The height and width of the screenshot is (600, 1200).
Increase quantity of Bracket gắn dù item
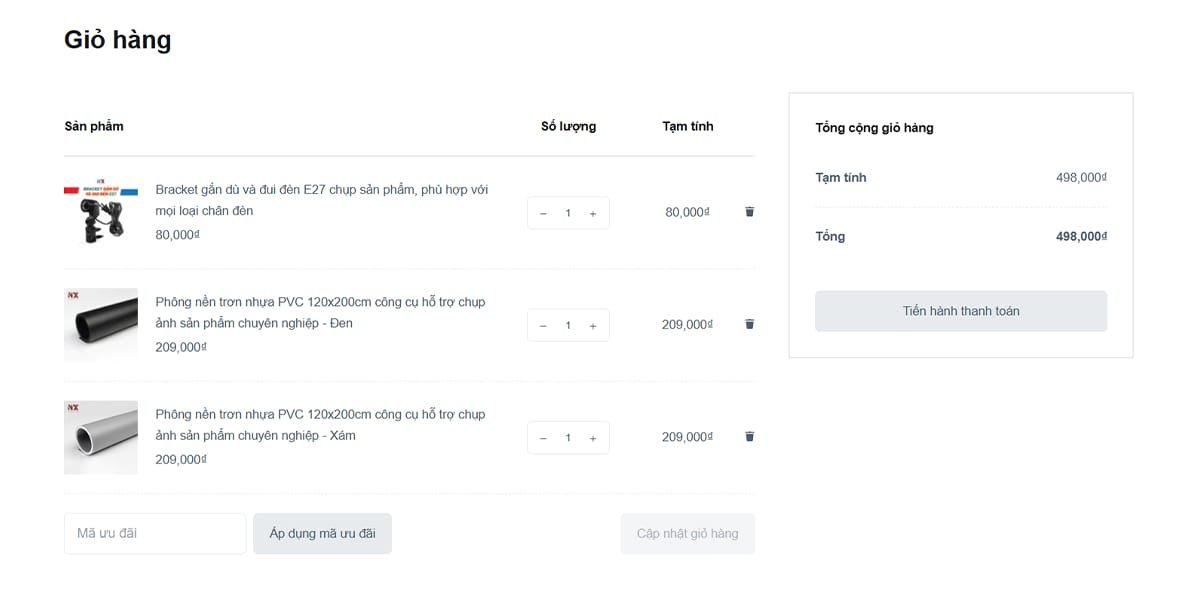(x=593, y=213)
